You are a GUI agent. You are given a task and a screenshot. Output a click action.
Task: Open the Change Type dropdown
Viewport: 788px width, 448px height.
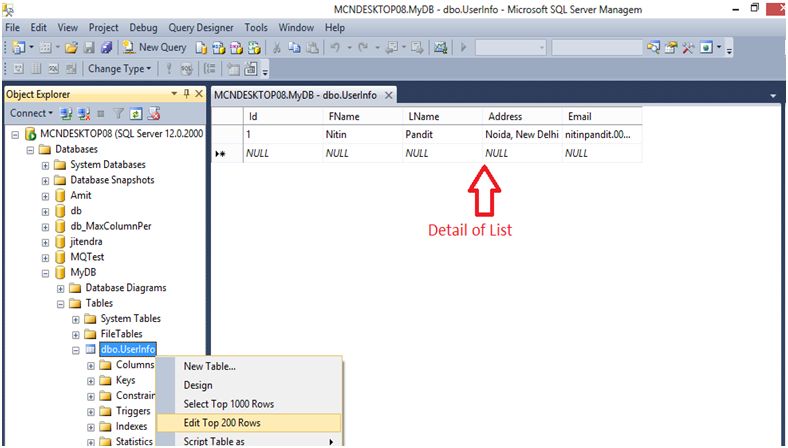[x=120, y=69]
